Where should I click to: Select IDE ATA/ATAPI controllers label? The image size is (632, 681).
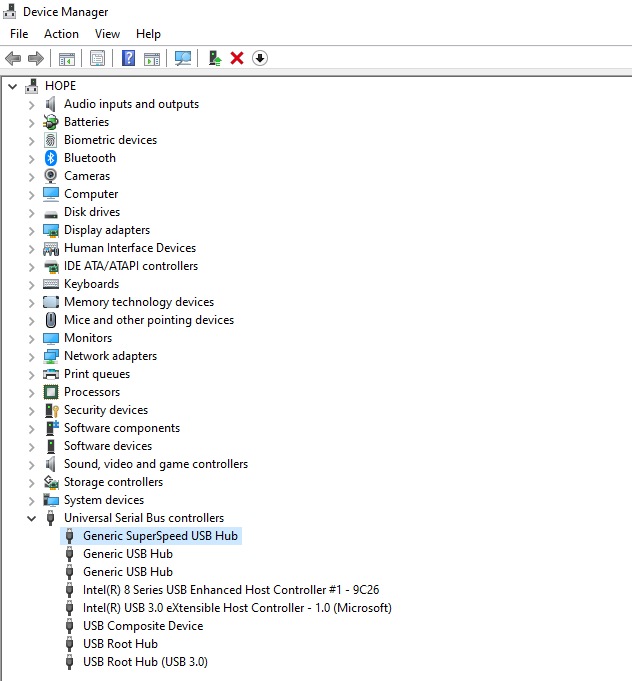(131, 266)
